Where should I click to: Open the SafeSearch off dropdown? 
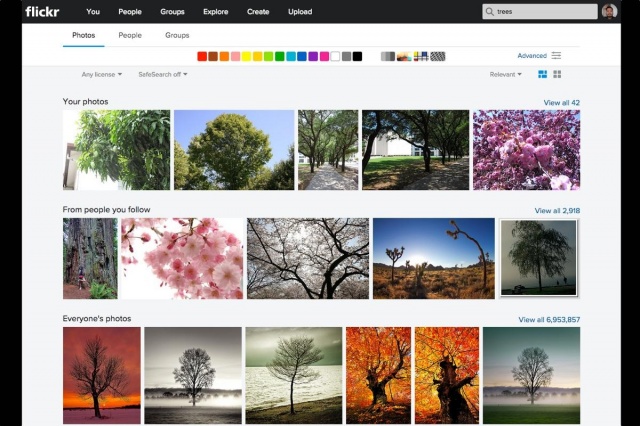pos(163,74)
